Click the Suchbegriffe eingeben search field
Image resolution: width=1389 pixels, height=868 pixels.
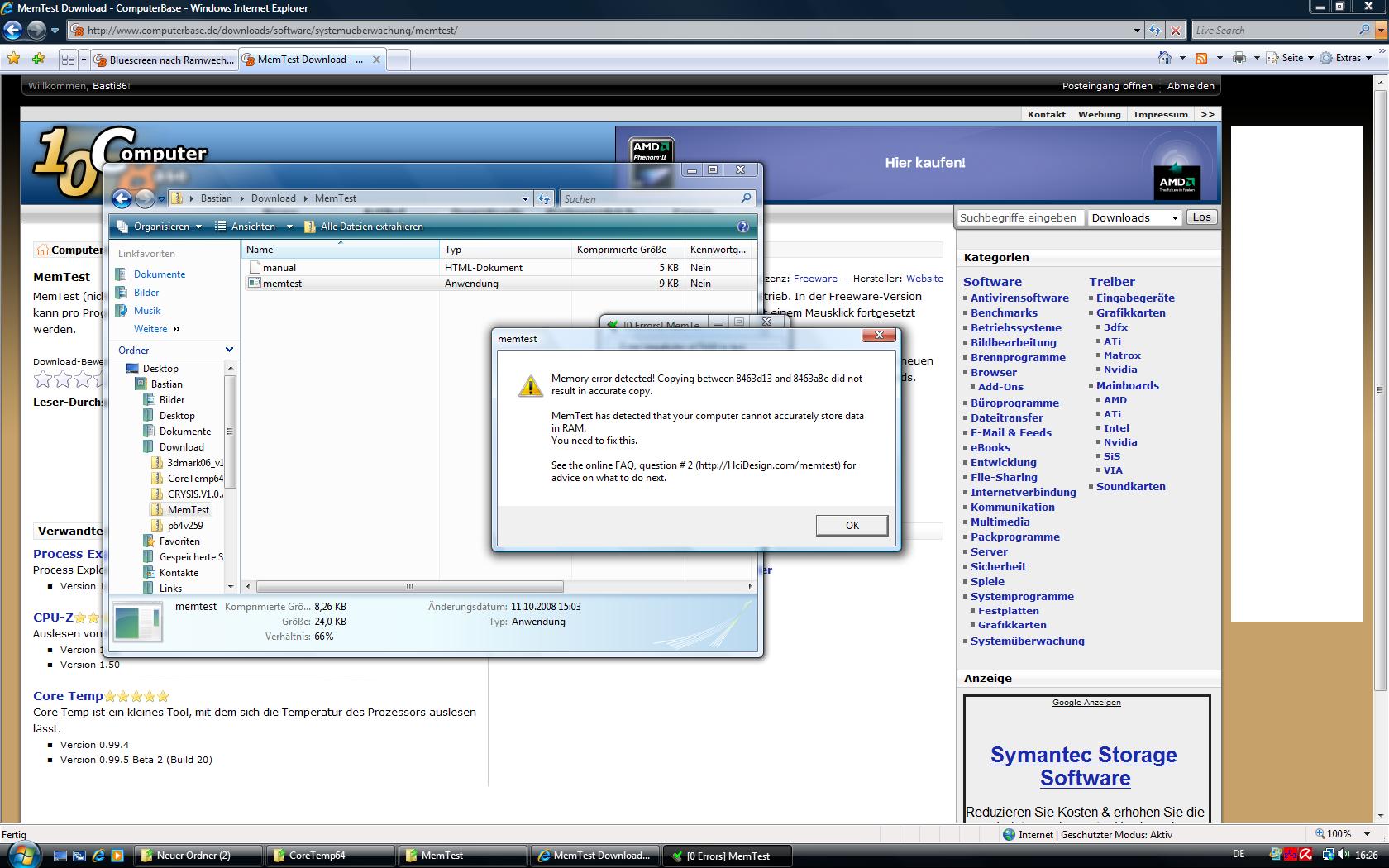1019,217
